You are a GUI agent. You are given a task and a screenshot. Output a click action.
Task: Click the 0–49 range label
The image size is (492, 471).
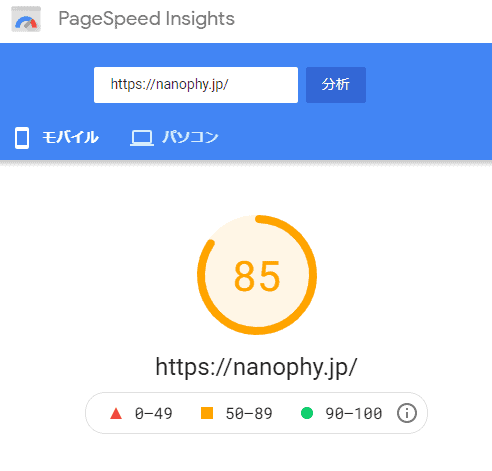click(154, 414)
